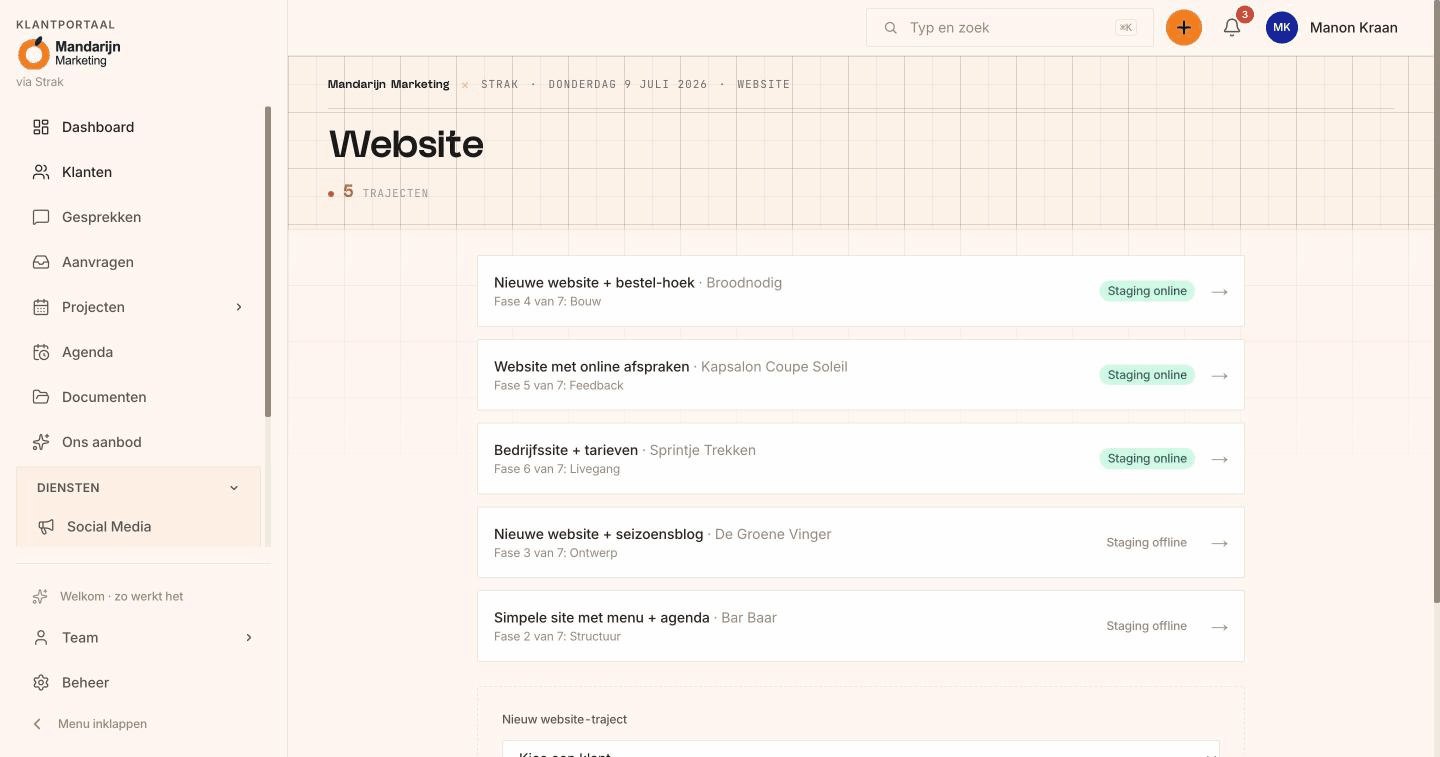Screen dimensions: 1440x757
Task: Open Documenten in the sidebar
Action: click(x=104, y=397)
